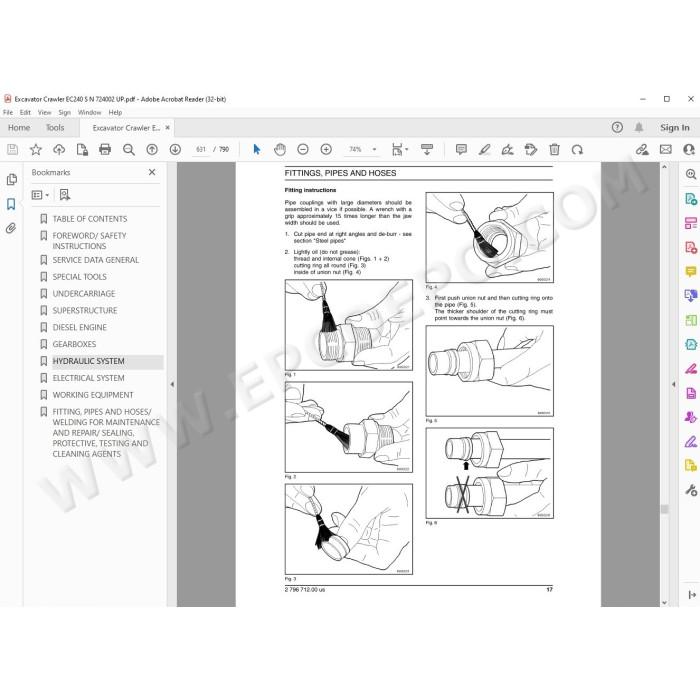The height and width of the screenshot is (700, 700).
Task: Go to previous page arrow
Action: pyautogui.click(x=152, y=150)
